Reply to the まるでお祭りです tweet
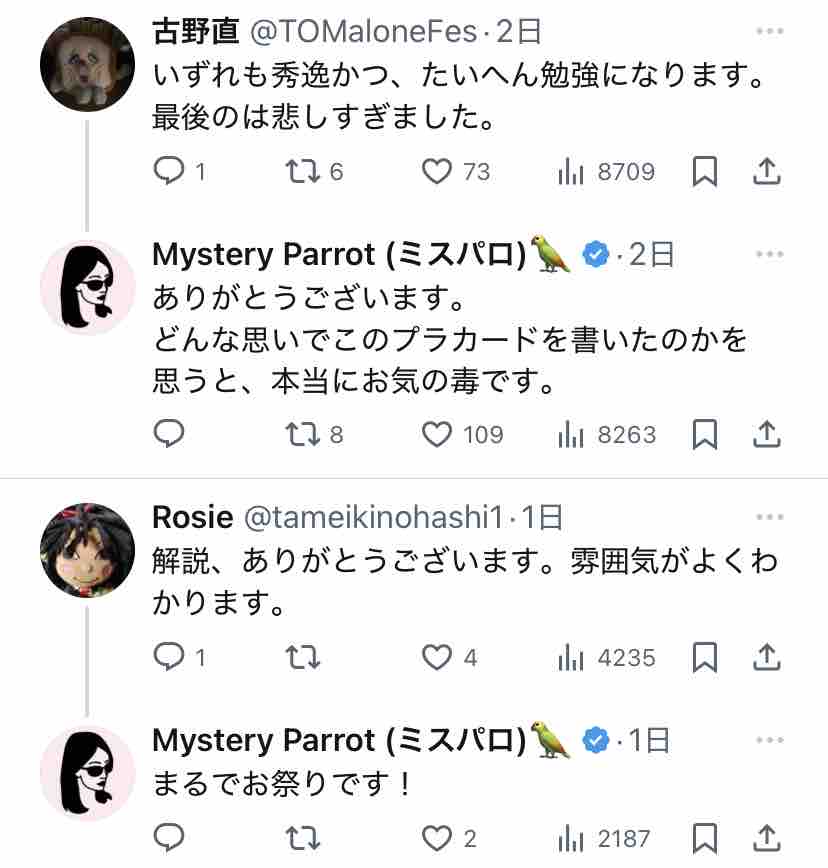The height and width of the screenshot is (868, 828). coord(170,838)
